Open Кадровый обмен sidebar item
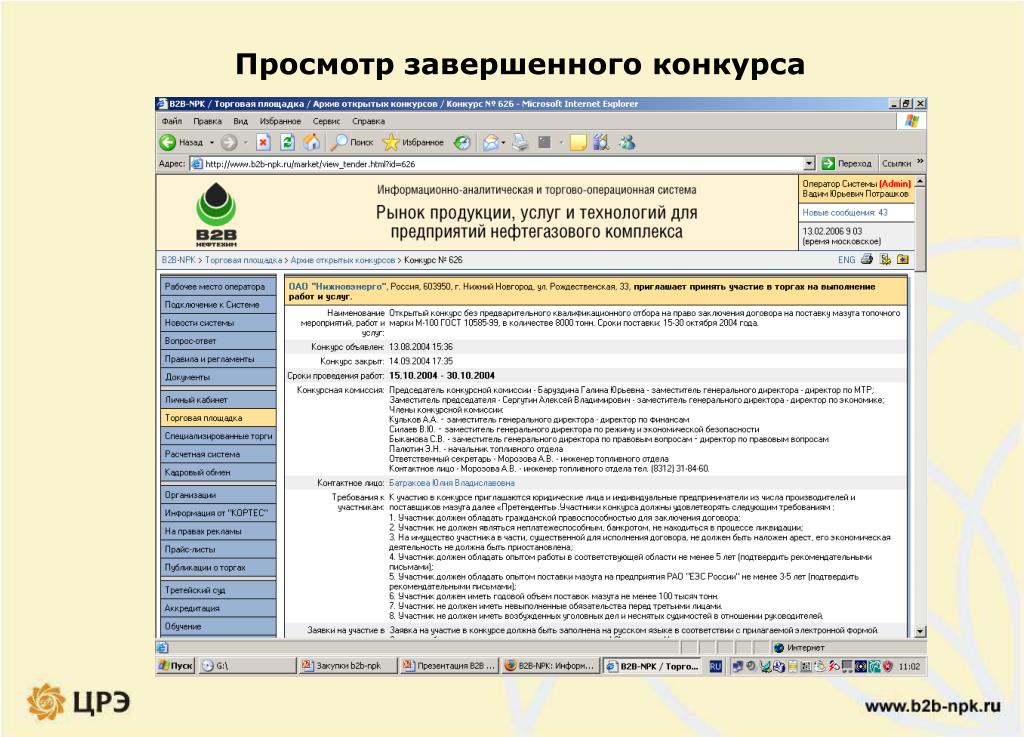The height and width of the screenshot is (737, 1024). tap(218, 473)
